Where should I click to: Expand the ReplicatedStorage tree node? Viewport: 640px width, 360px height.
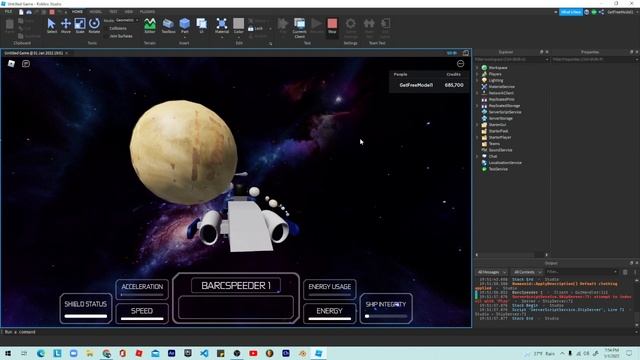click(477, 106)
